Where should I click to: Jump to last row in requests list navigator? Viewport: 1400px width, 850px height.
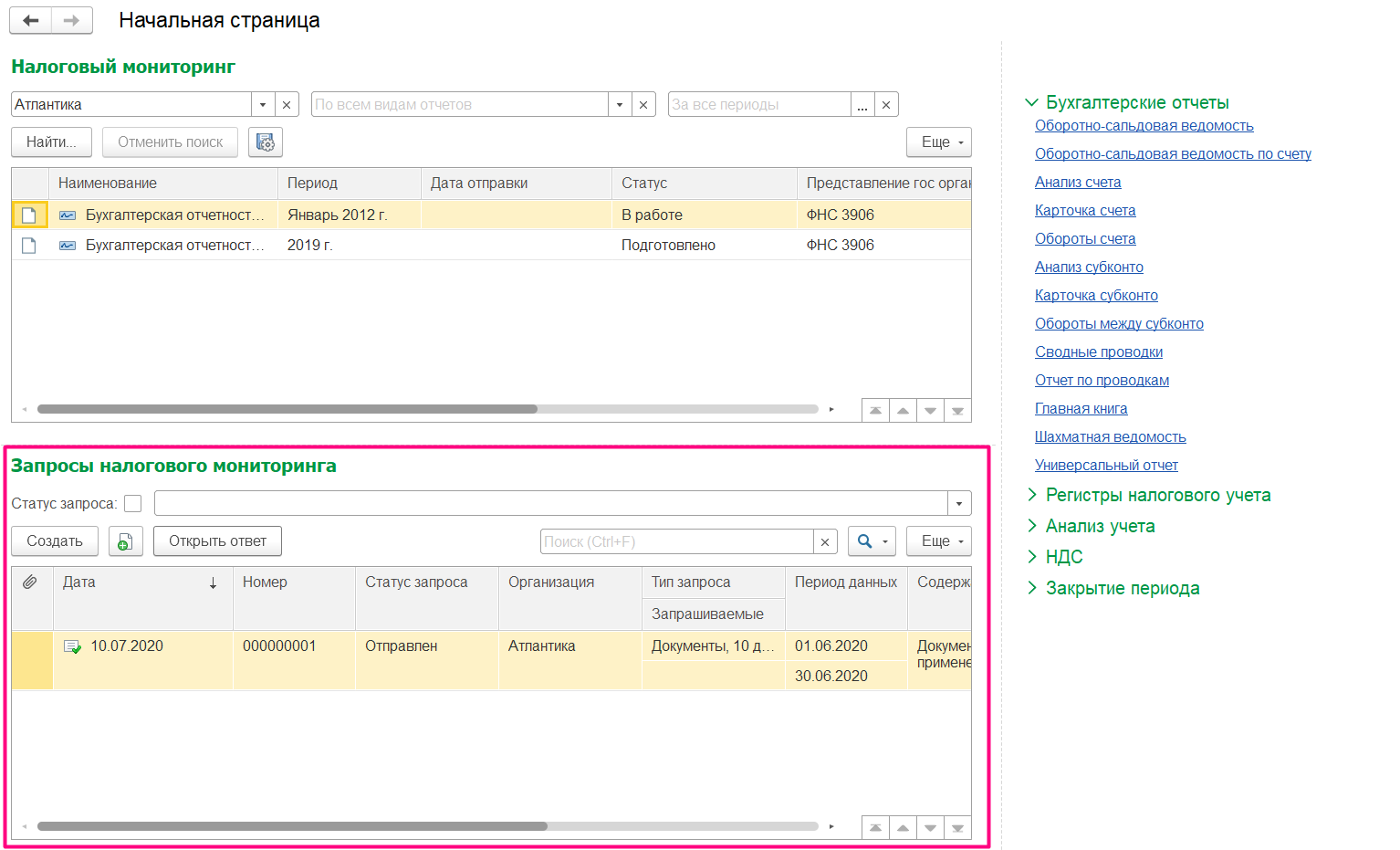tap(957, 826)
